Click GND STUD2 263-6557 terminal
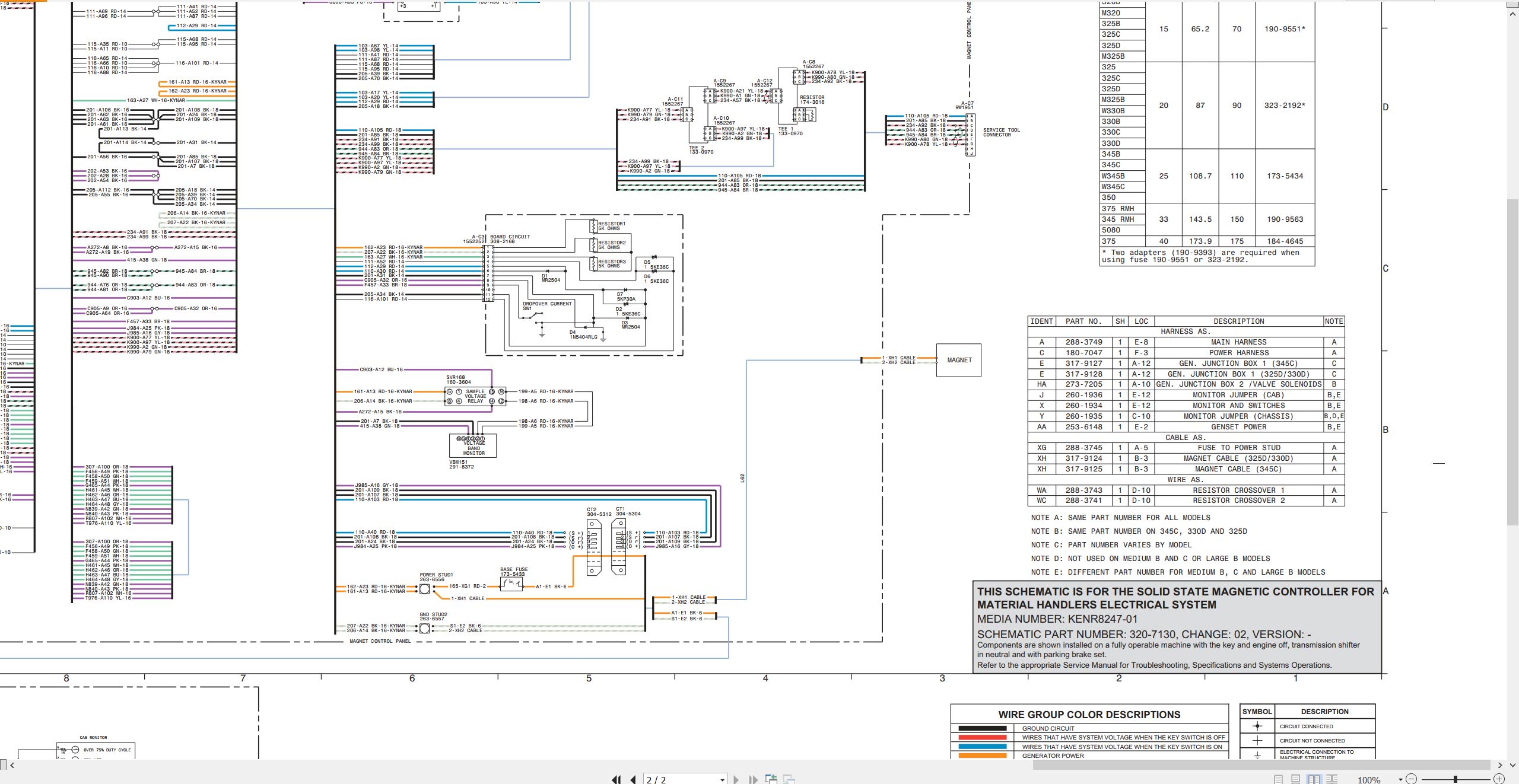Image resolution: width=1519 pixels, height=784 pixels. point(424,628)
